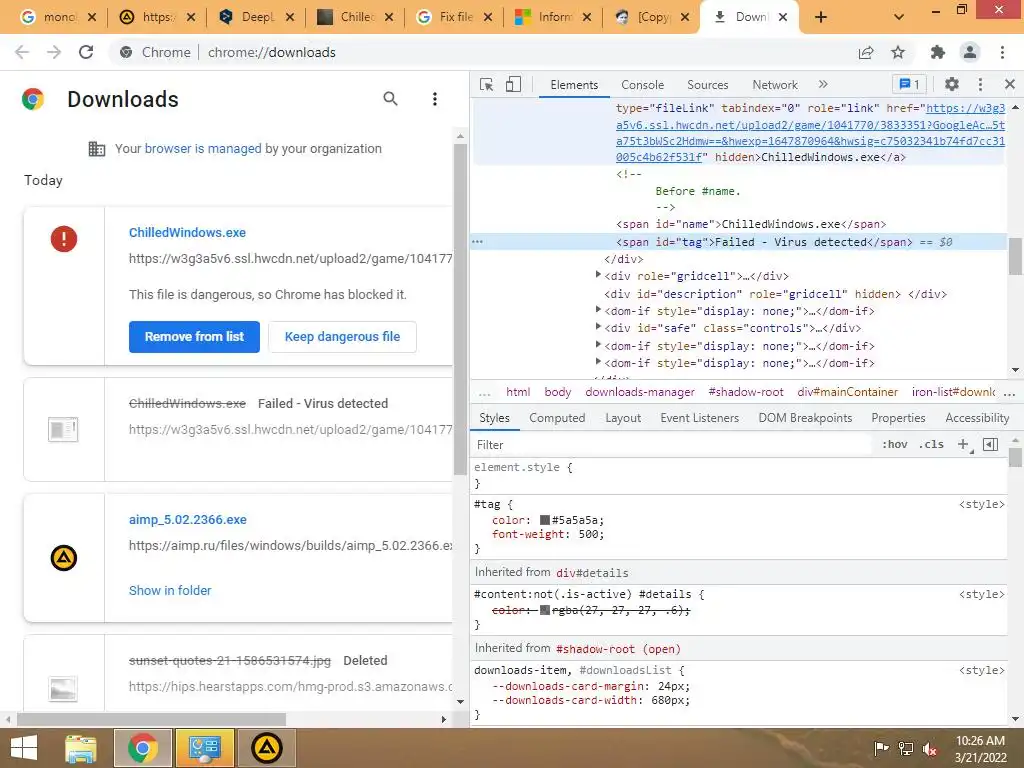1024x768 pixels.
Task: Open the ChilledWindows.exe blue file link
Action: [x=187, y=232]
